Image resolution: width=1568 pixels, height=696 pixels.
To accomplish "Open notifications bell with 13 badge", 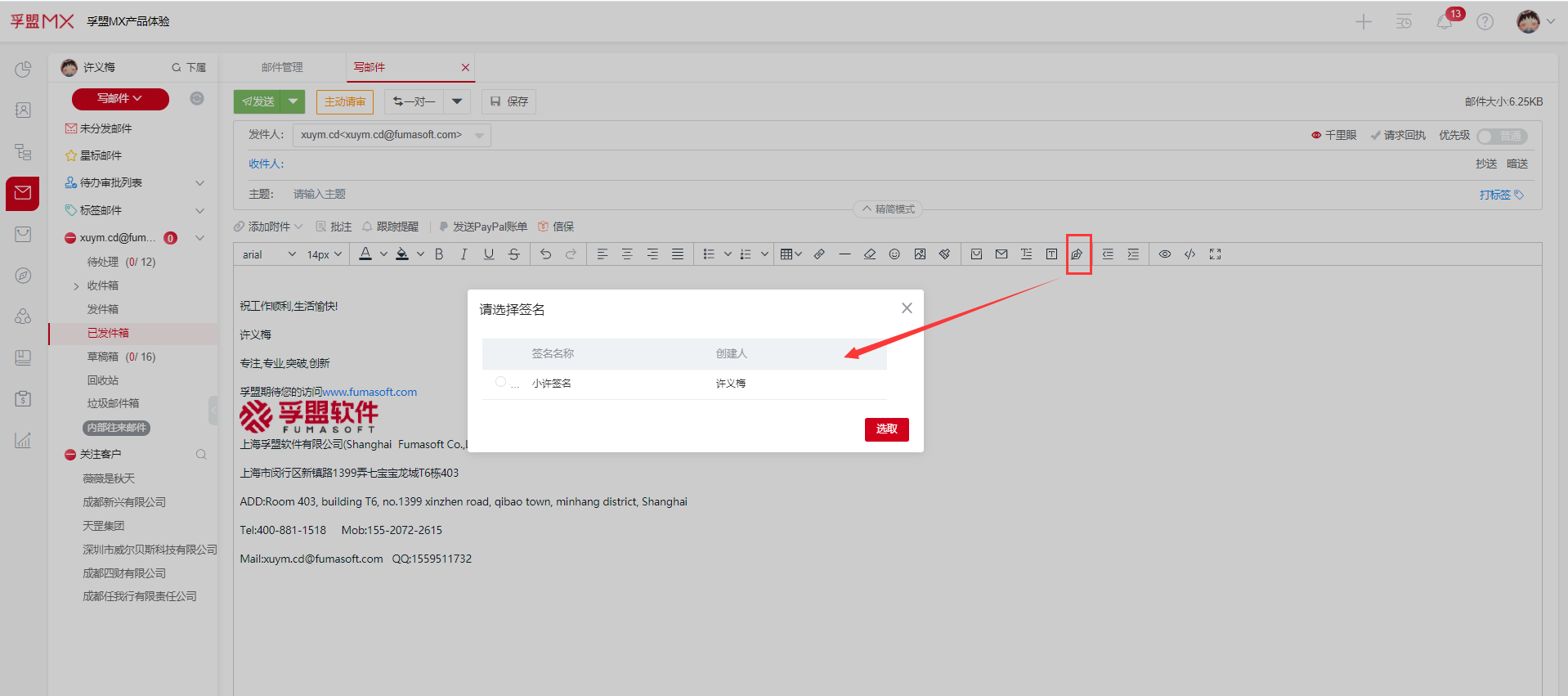I will click(x=1445, y=22).
